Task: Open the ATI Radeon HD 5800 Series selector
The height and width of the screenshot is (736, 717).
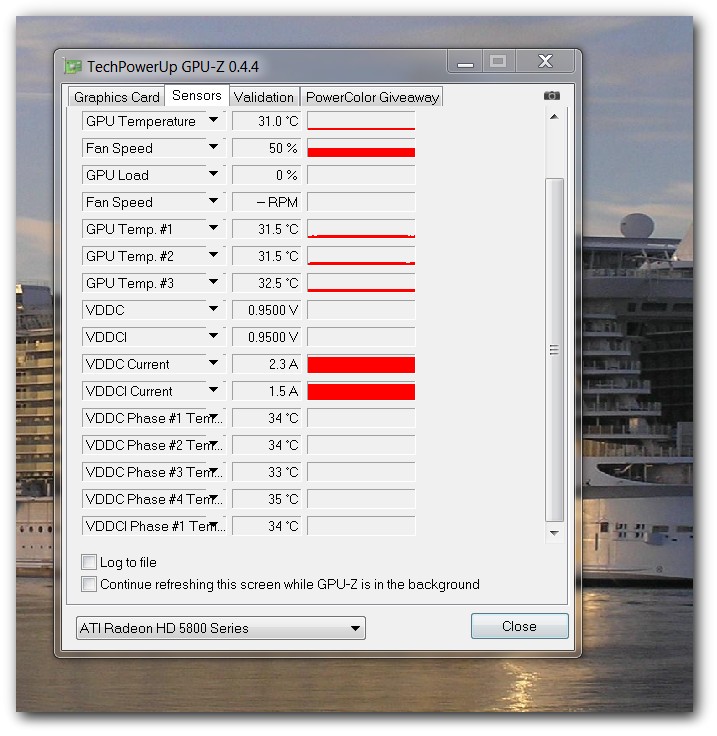Action: pyautogui.click(x=221, y=628)
